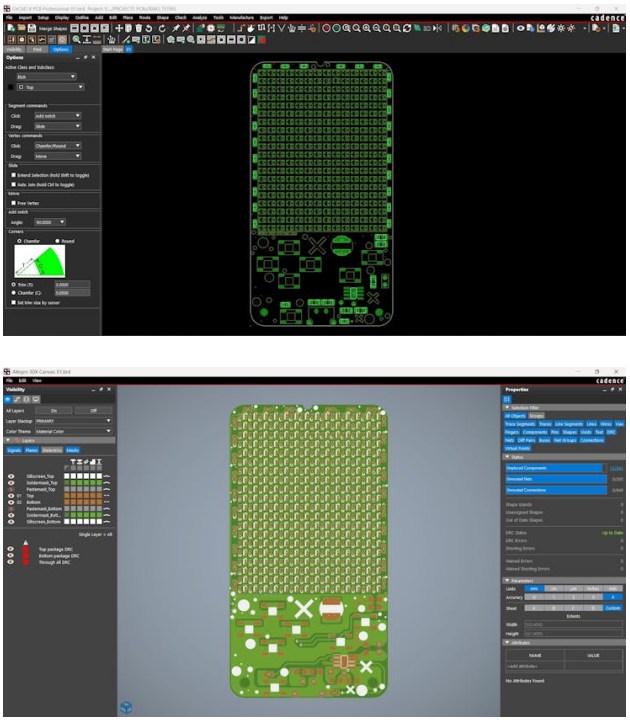Click the Off button for All Layers
The height and width of the screenshot is (720, 630).
[x=94, y=410]
